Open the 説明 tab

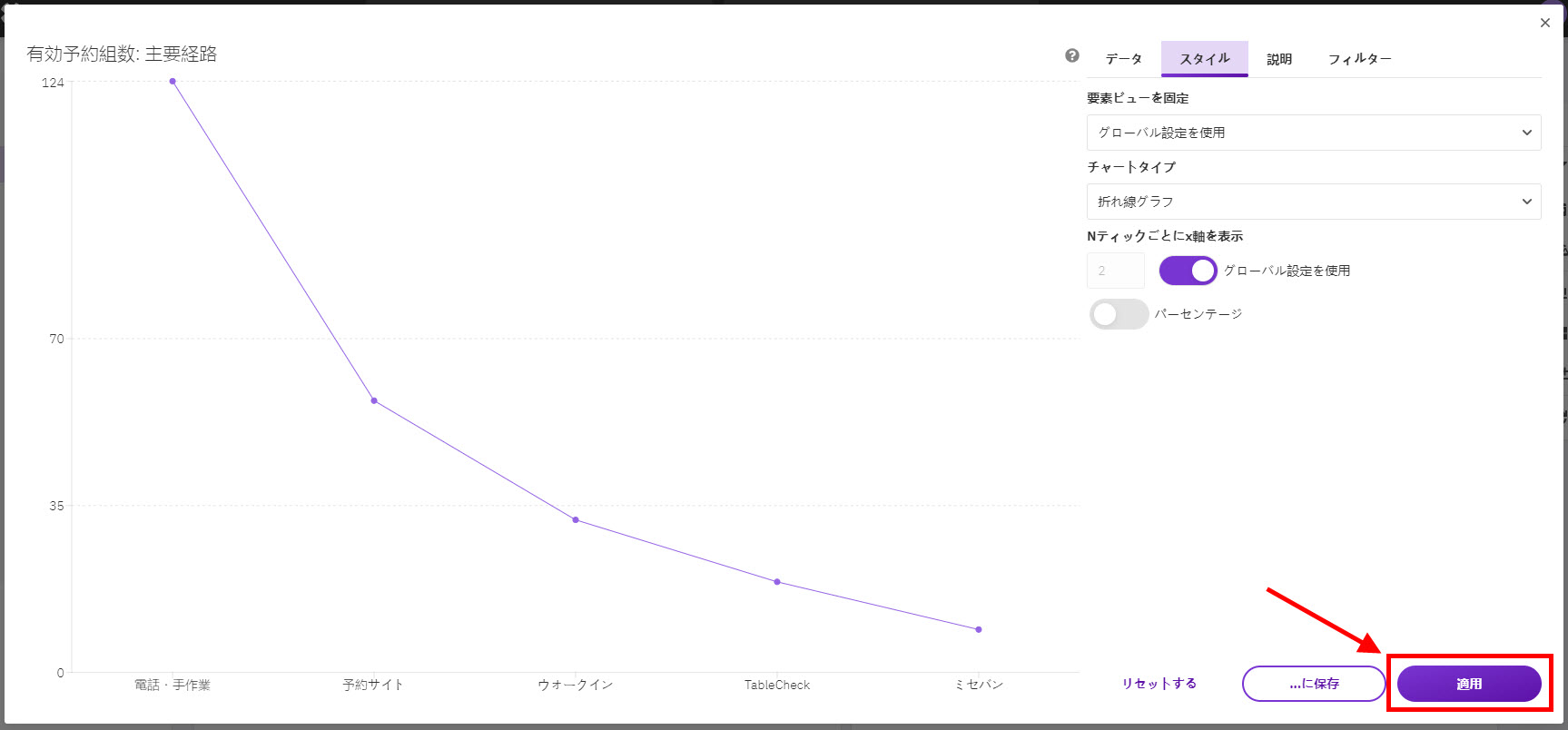(1279, 59)
